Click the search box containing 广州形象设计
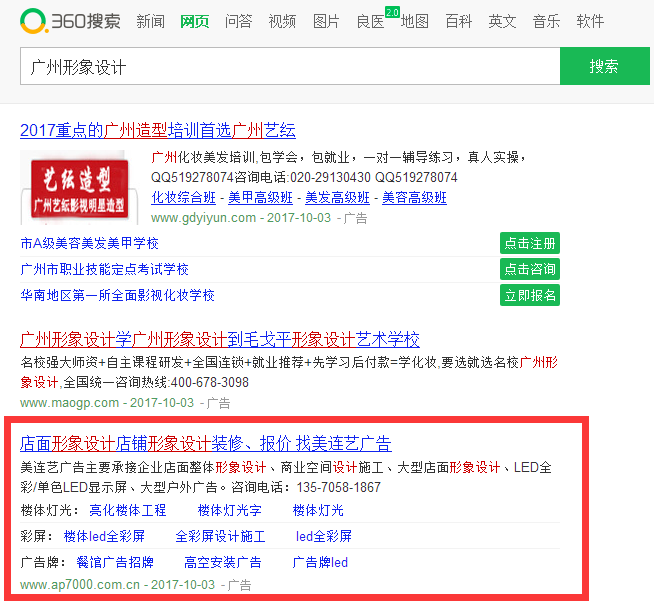The image size is (654, 604). (289, 67)
